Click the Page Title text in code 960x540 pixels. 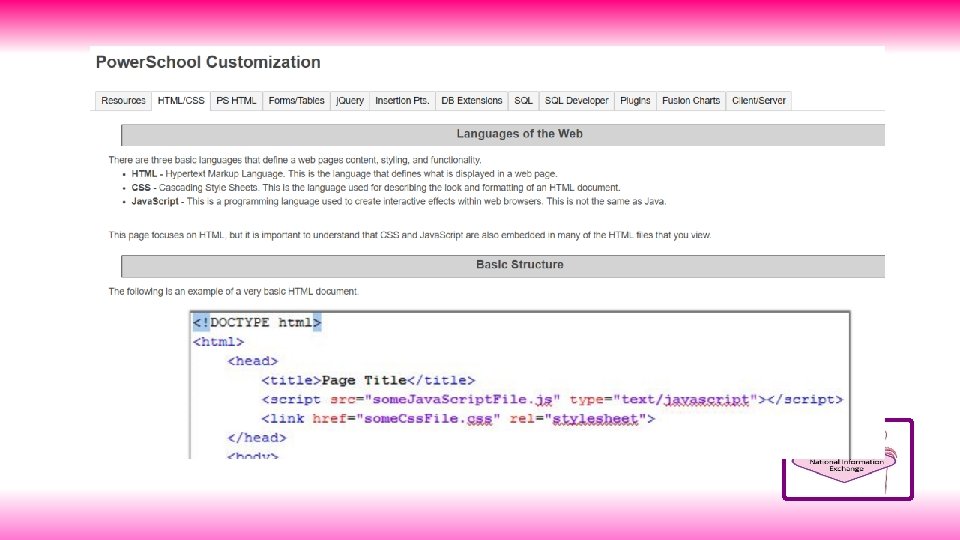click(364, 381)
